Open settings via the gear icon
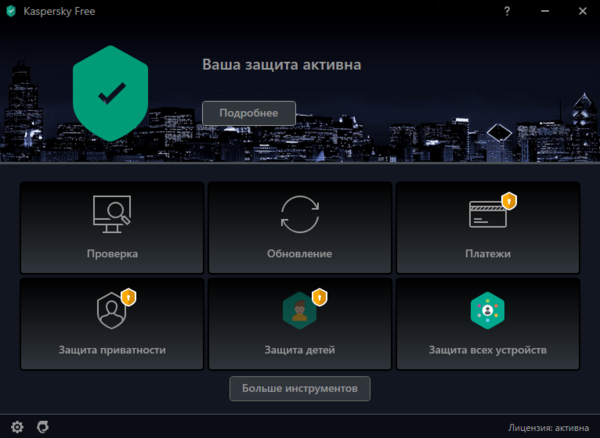This screenshot has width=600, height=438. [x=17, y=427]
